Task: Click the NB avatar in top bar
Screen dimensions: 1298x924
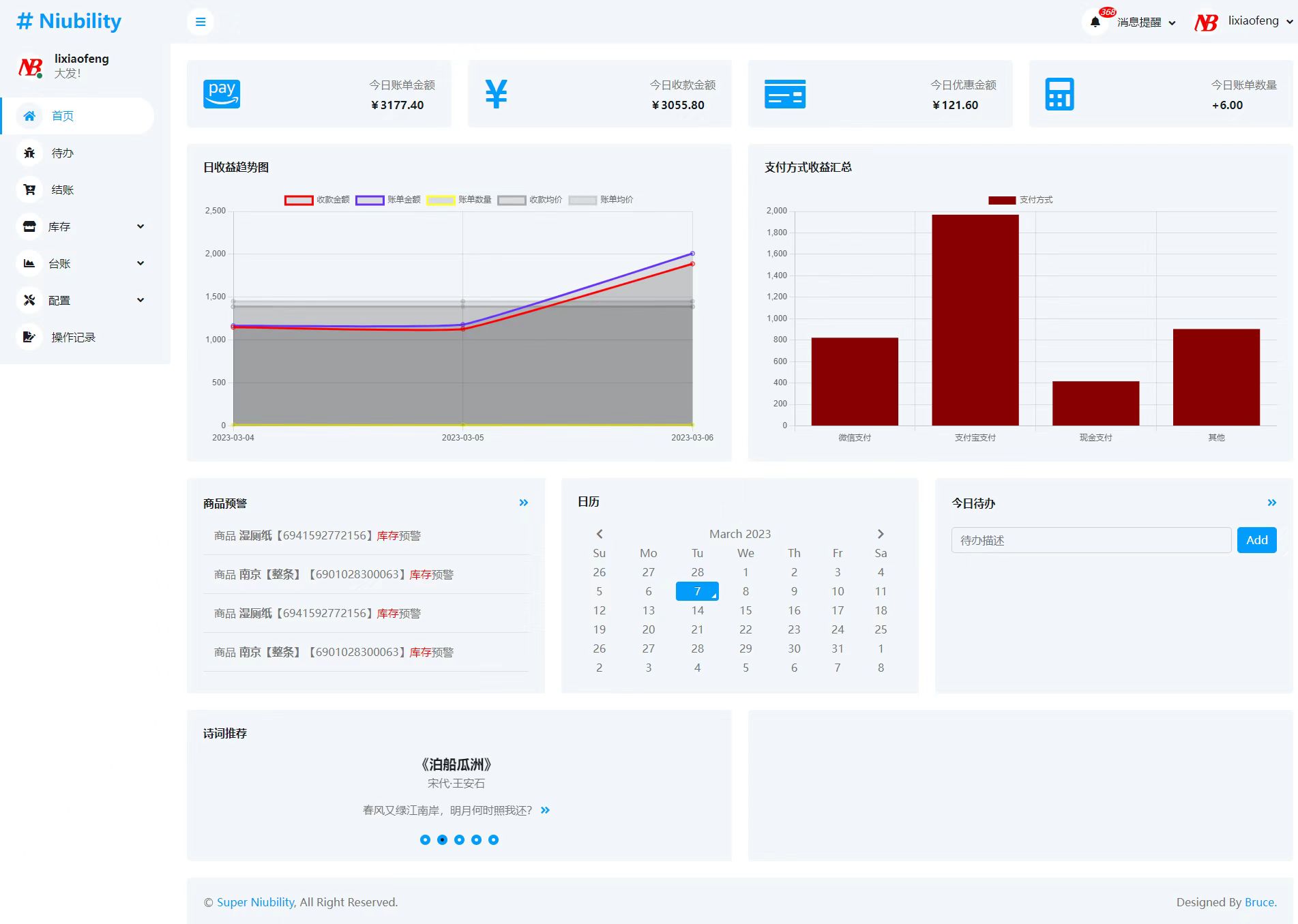Action: pyautogui.click(x=1206, y=23)
